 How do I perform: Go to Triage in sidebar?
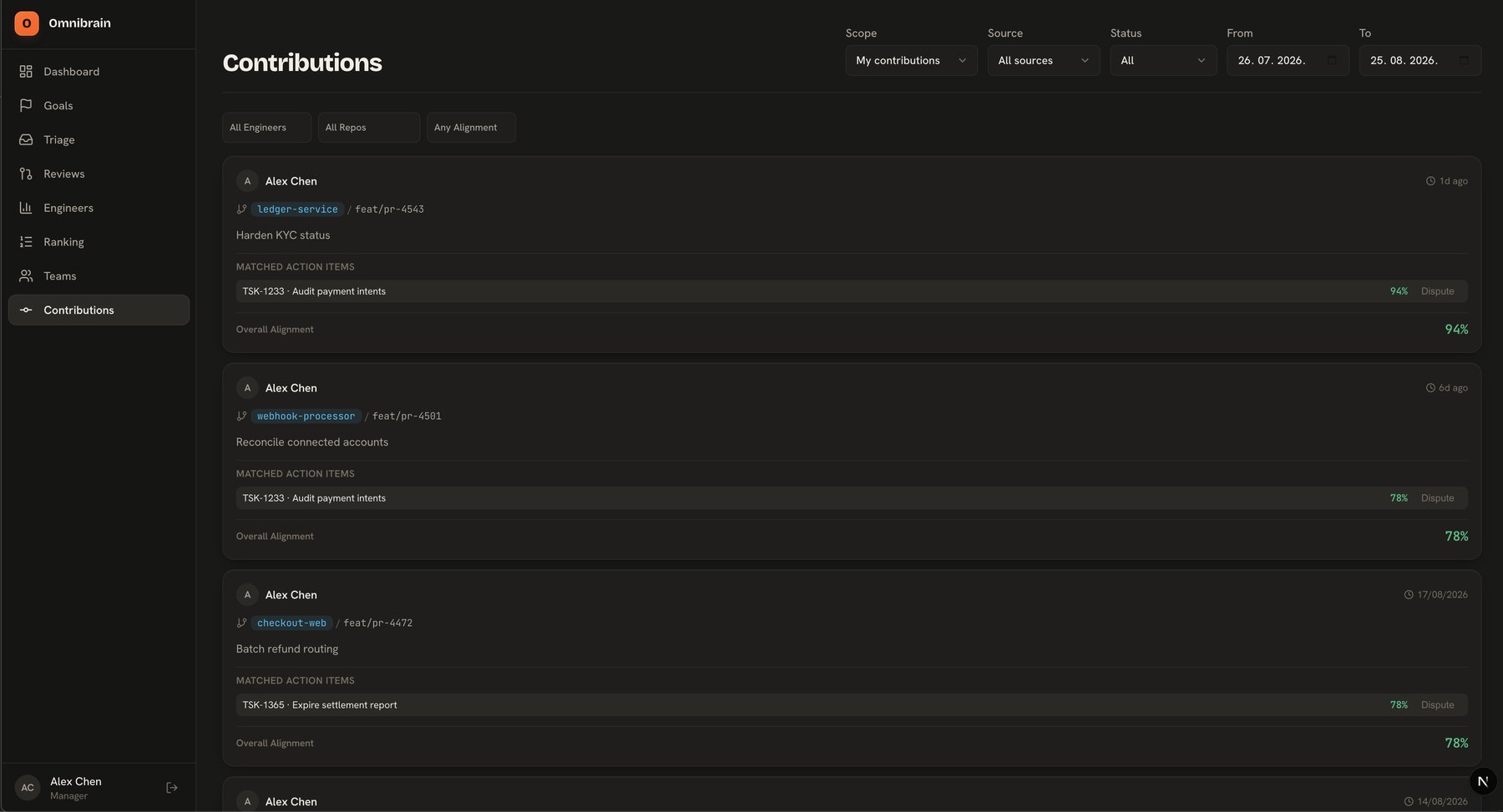[x=99, y=140]
